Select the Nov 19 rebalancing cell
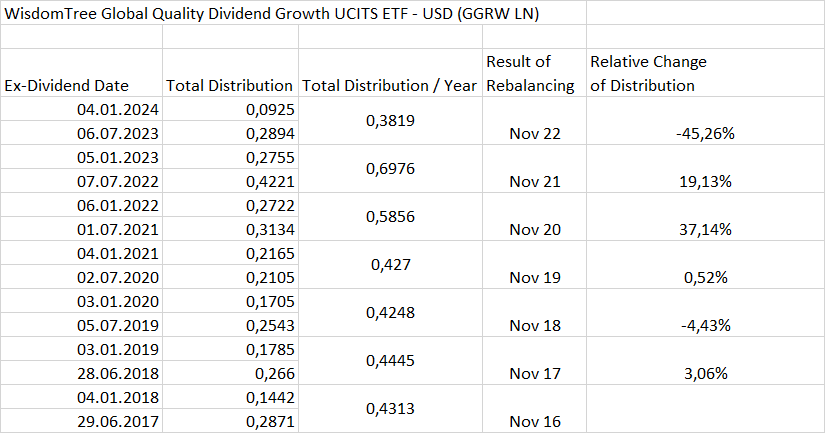 [535, 277]
